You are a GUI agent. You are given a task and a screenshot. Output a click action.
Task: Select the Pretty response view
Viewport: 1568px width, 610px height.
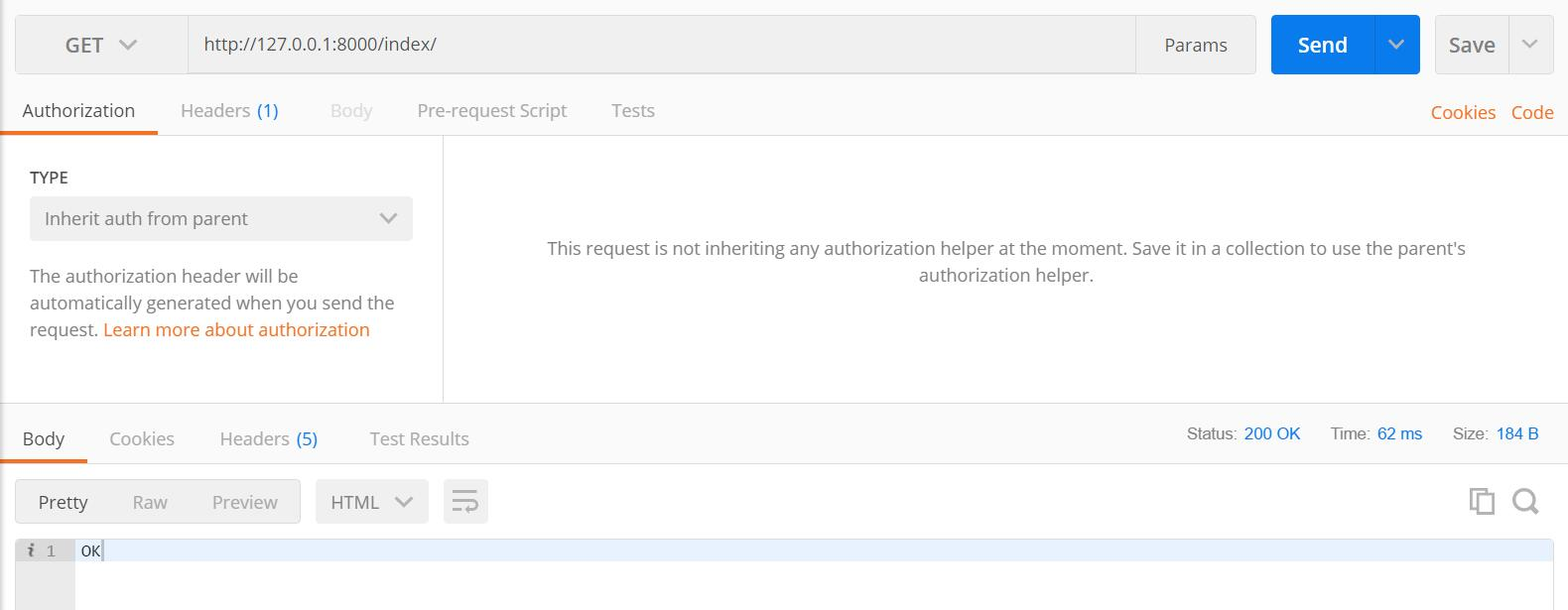[x=63, y=502]
